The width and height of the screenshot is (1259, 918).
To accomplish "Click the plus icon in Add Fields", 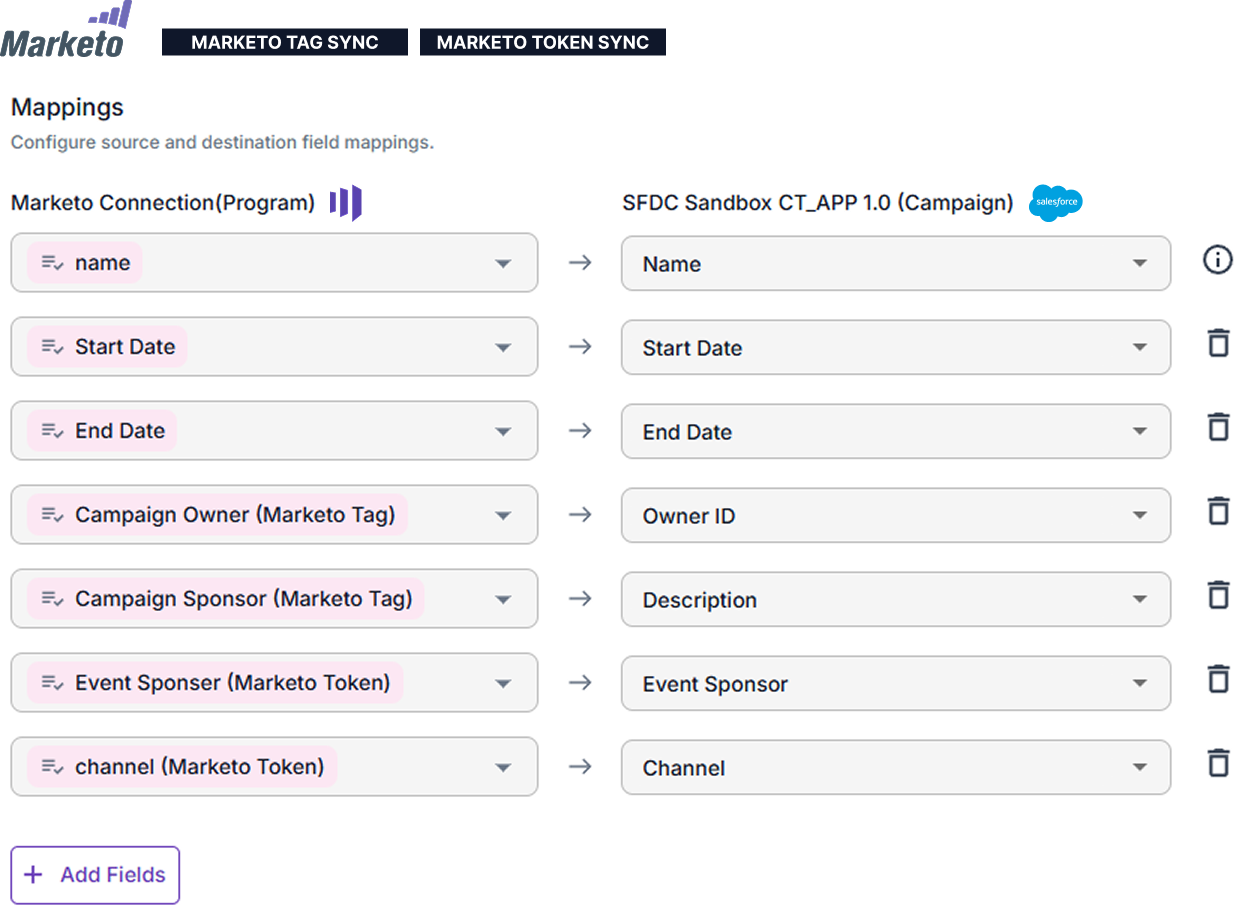I will 34,875.
